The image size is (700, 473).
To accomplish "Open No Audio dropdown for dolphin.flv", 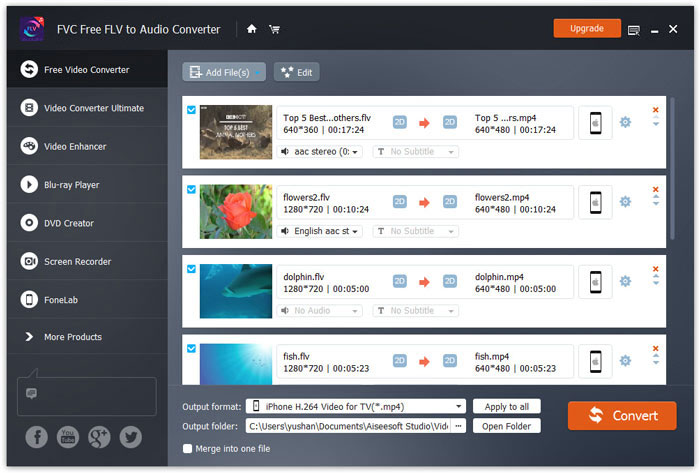I will tap(320, 311).
